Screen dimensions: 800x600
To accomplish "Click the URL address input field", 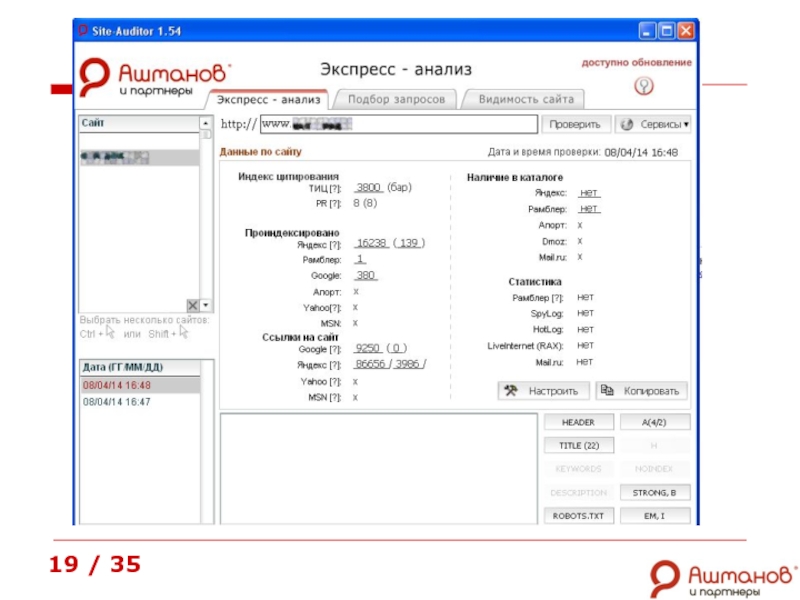I will coord(398,124).
